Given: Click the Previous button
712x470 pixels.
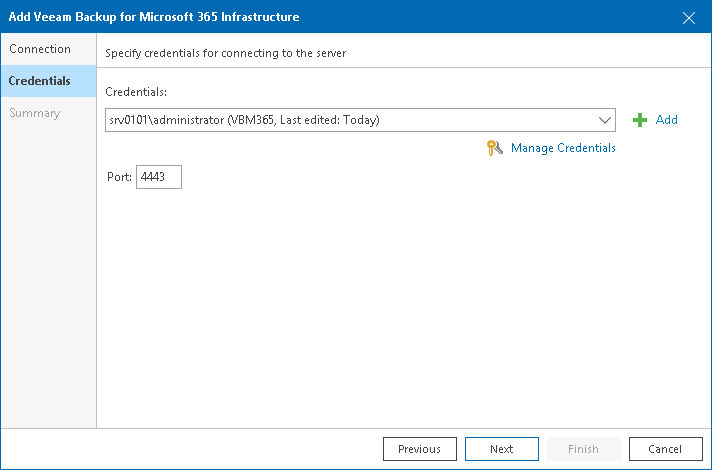Looking at the screenshot, I should click(x=420, y=449).
